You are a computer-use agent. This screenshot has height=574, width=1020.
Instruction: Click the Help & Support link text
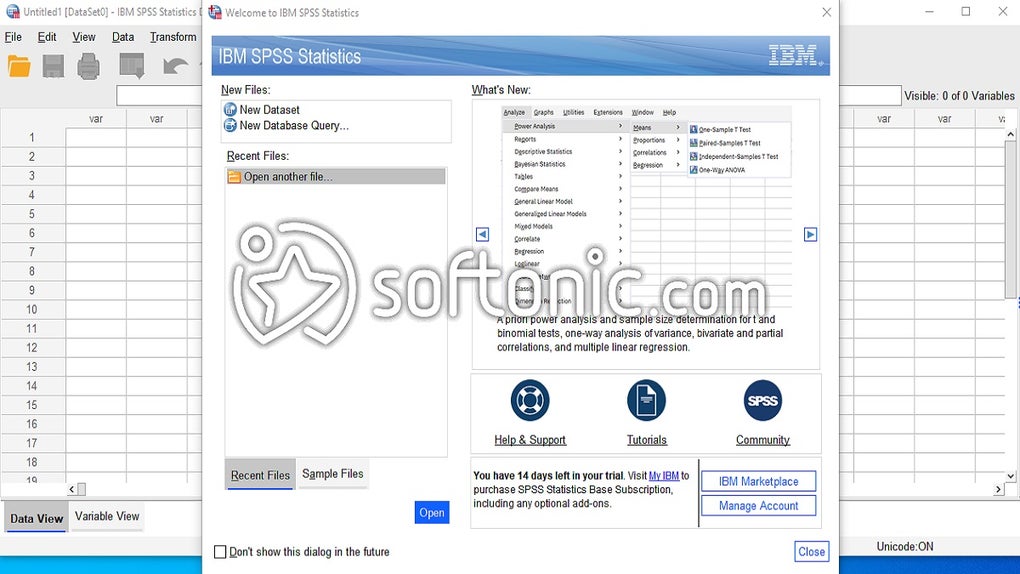[x=530, y=440]
